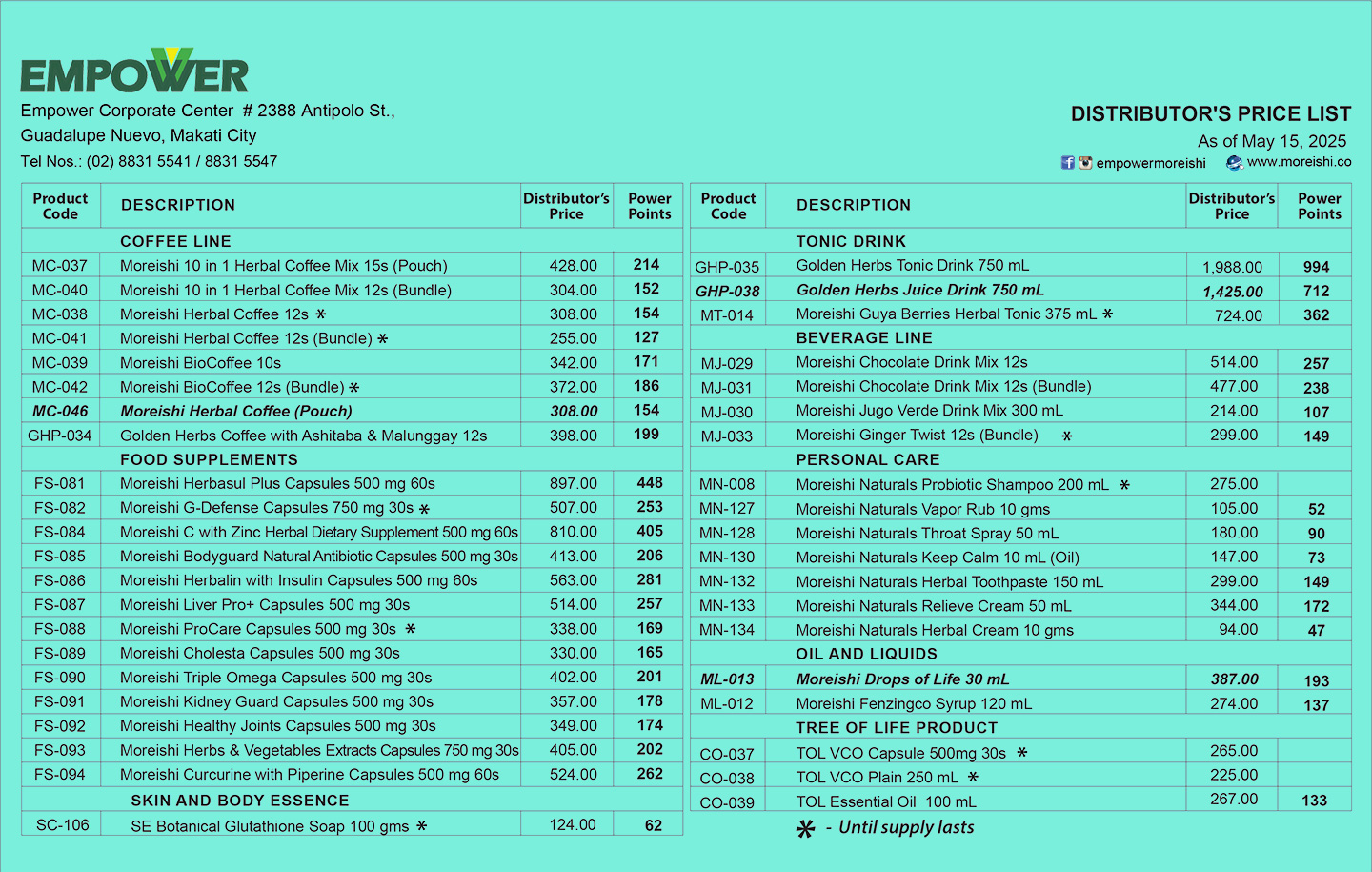This screenshot has height=872, width=1372.
Task: Click the price 330.00 for FS-089
Action: (x=574, y=654)
